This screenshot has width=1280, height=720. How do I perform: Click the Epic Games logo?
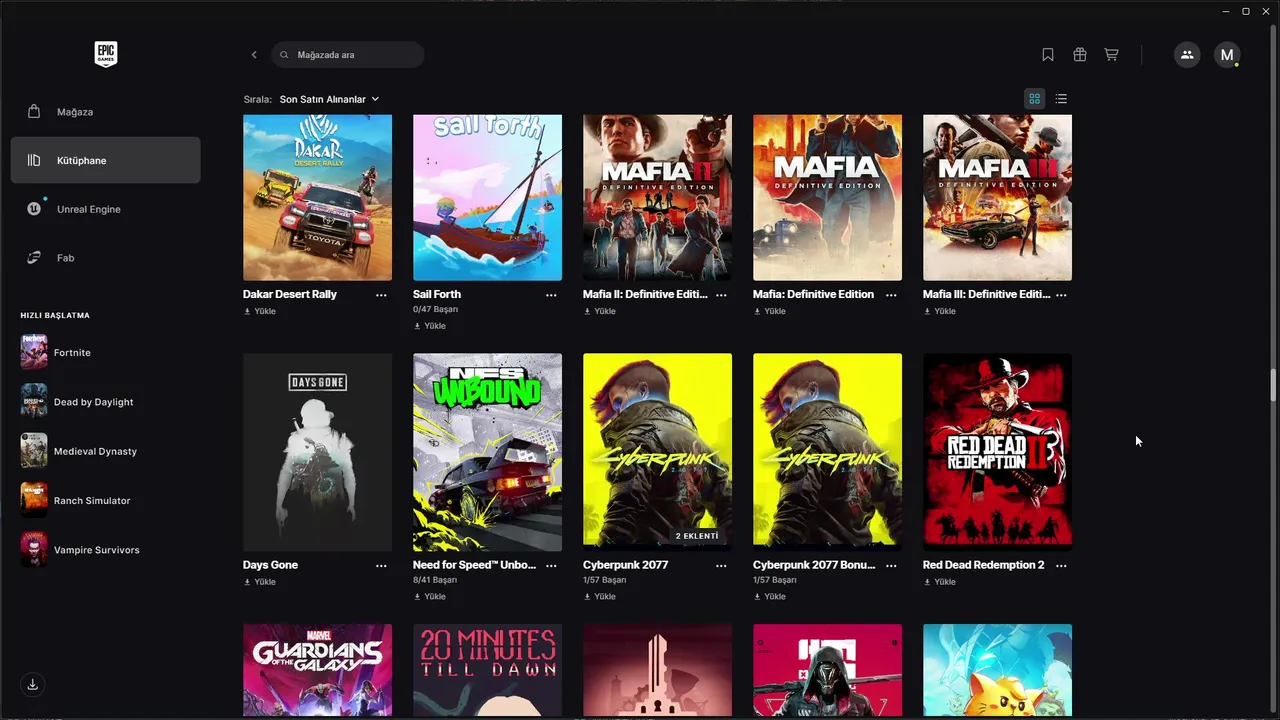point(105,54)
